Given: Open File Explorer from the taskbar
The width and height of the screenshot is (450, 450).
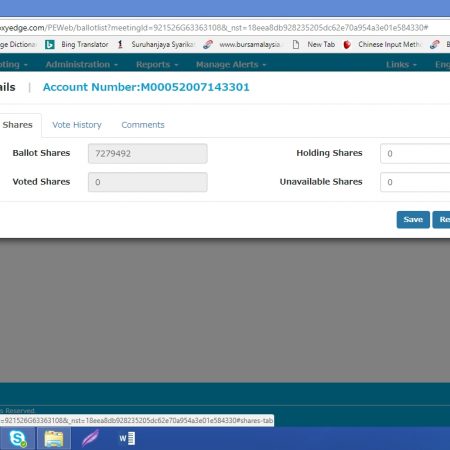Looking at the screenshot, I should [x=54, y=438].
